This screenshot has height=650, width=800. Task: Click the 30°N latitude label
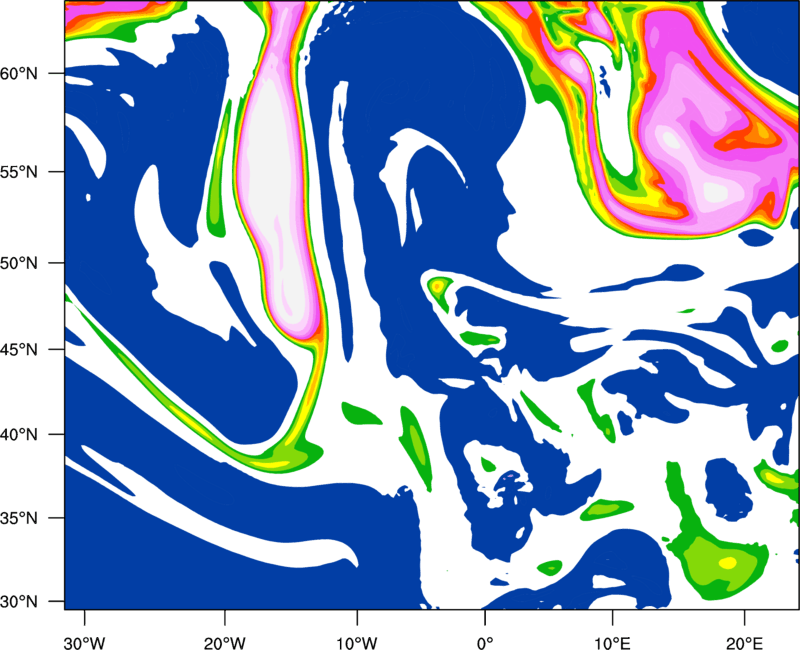(19, 602)
